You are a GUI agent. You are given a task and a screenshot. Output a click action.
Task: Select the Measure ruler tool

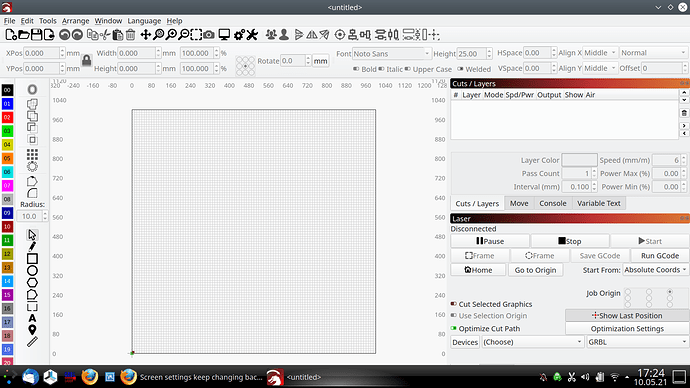click(x=32, y=342)
